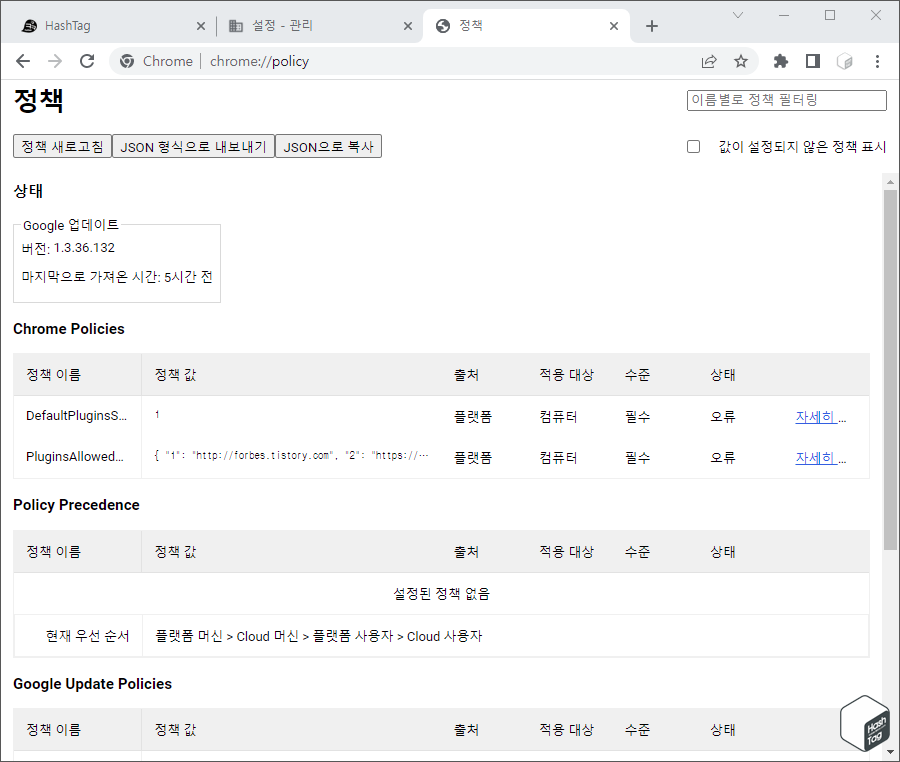Click the 이름별로 정책 필터링 input field

click(786, 100)
